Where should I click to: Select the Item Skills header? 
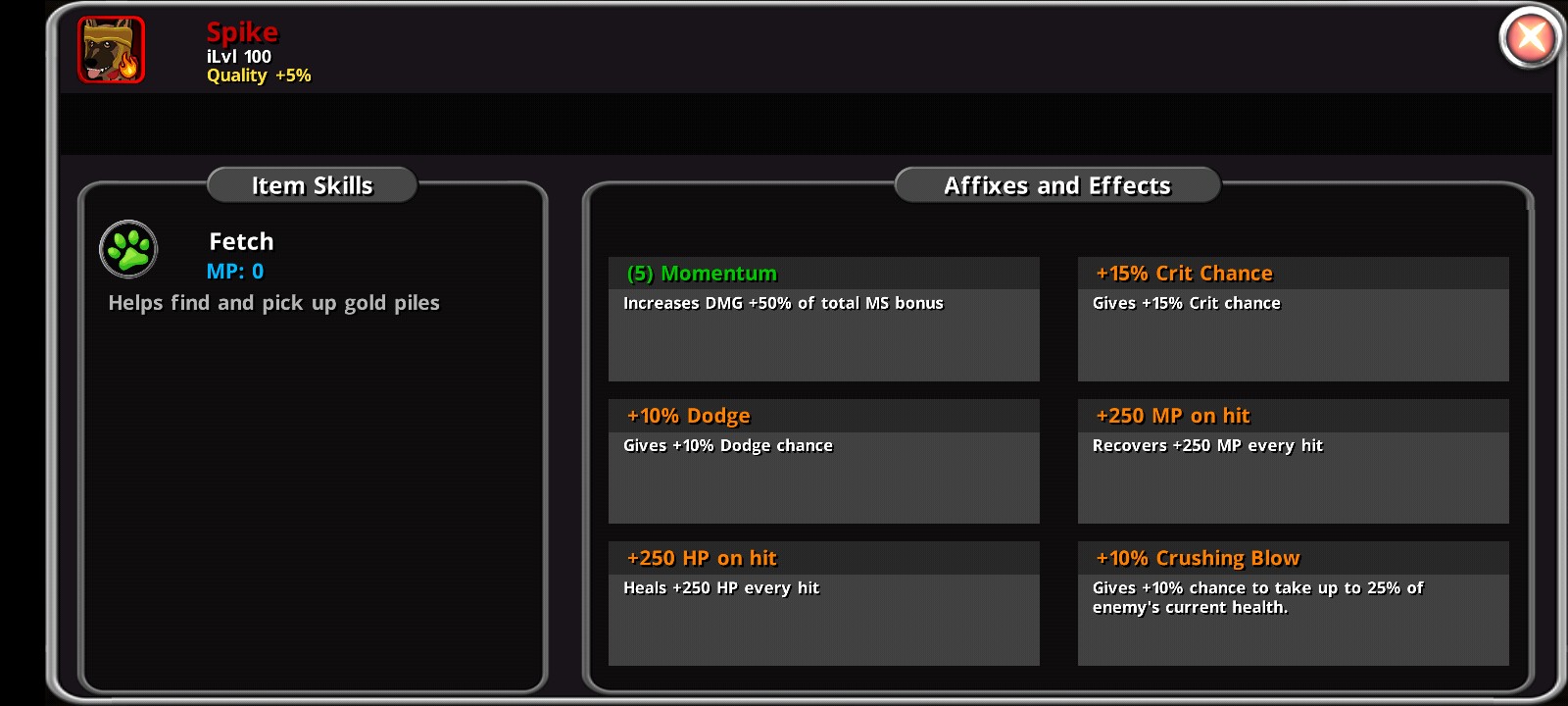[x=312, y=185]
